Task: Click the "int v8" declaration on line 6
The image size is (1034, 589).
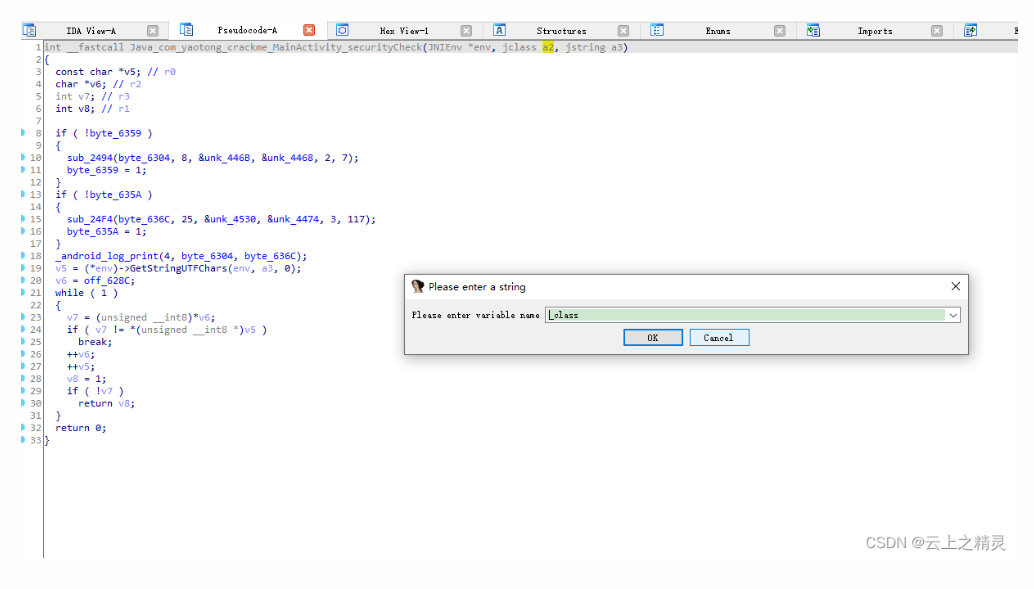Action: [x=75, y=109]
